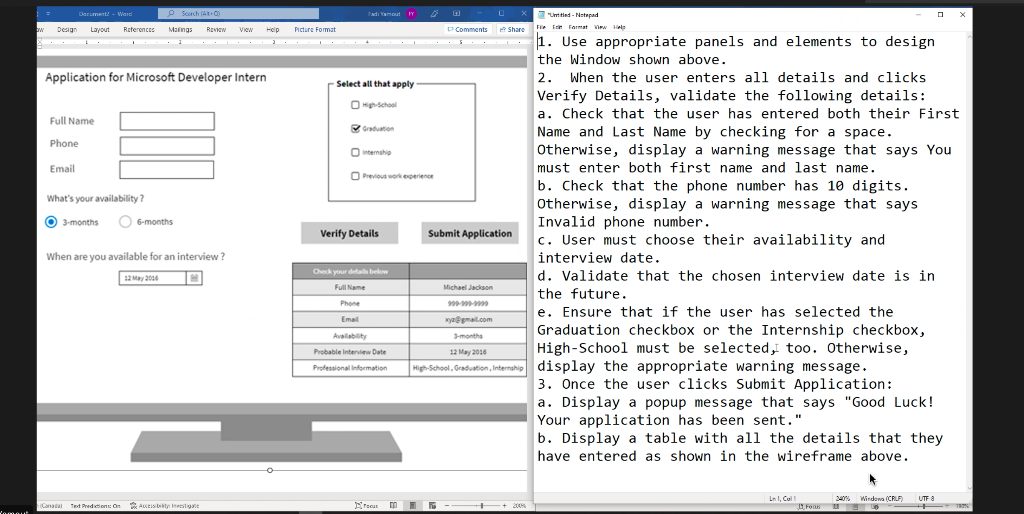Click the Michael Jackson table cell
Image resolution: width=1024 pixels, height=514 pixels.
[468, 287]
